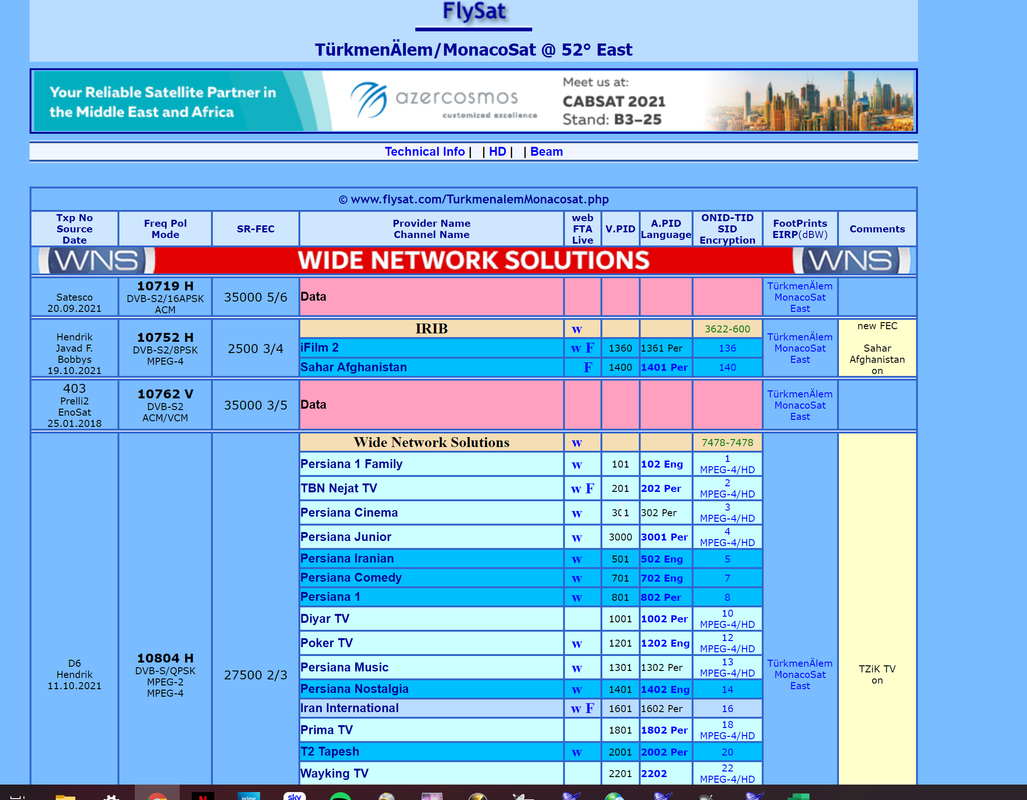Click the right WNS logo in red banner
The width and height of the screenshot is (1027, 800).
point(851,261)
